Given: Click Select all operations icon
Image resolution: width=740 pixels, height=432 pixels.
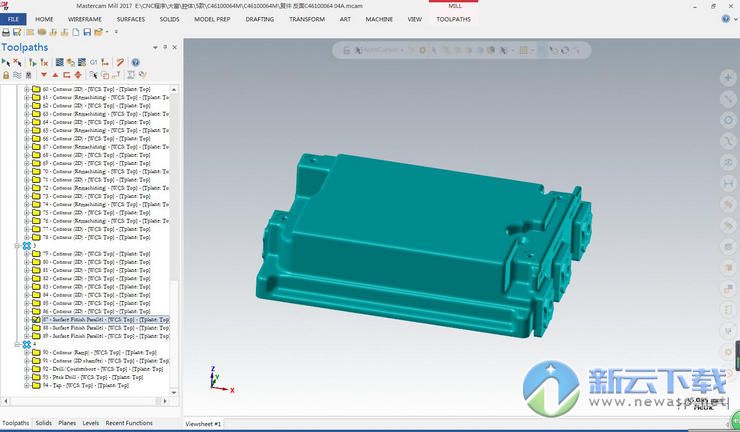Looking at the screenshot, I should click(x=6, y=62).
